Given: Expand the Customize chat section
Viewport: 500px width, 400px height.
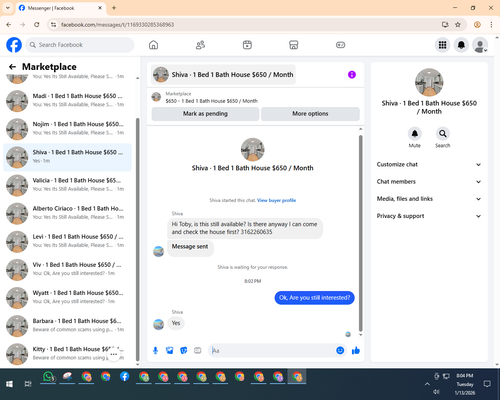Looking at the screenshot, I should [x=429, y=164].
